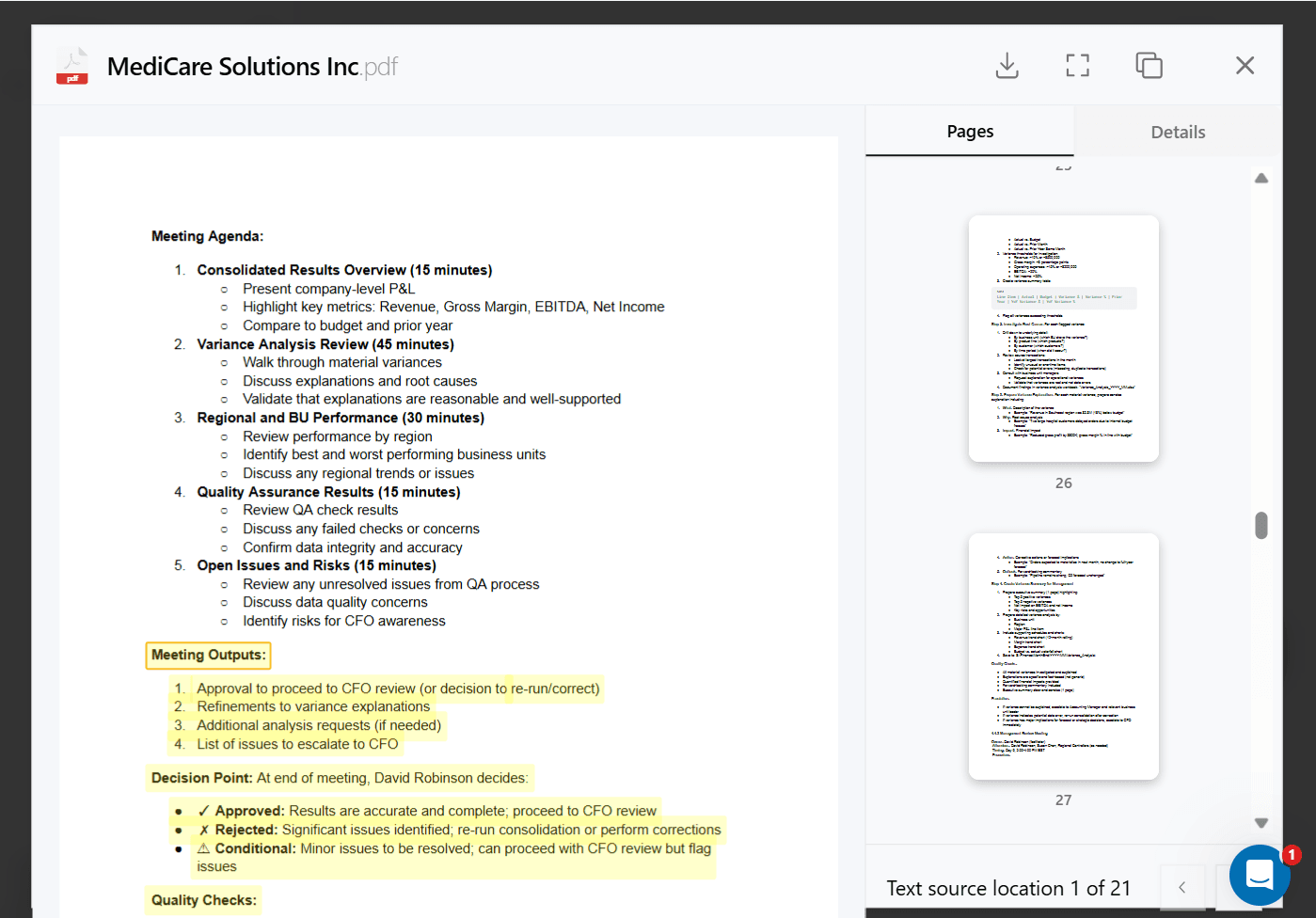This screenshot has height=918, width=1316.
Task: Click the MediCare Solutions Inc.pdf title
Action: point(252,66)
